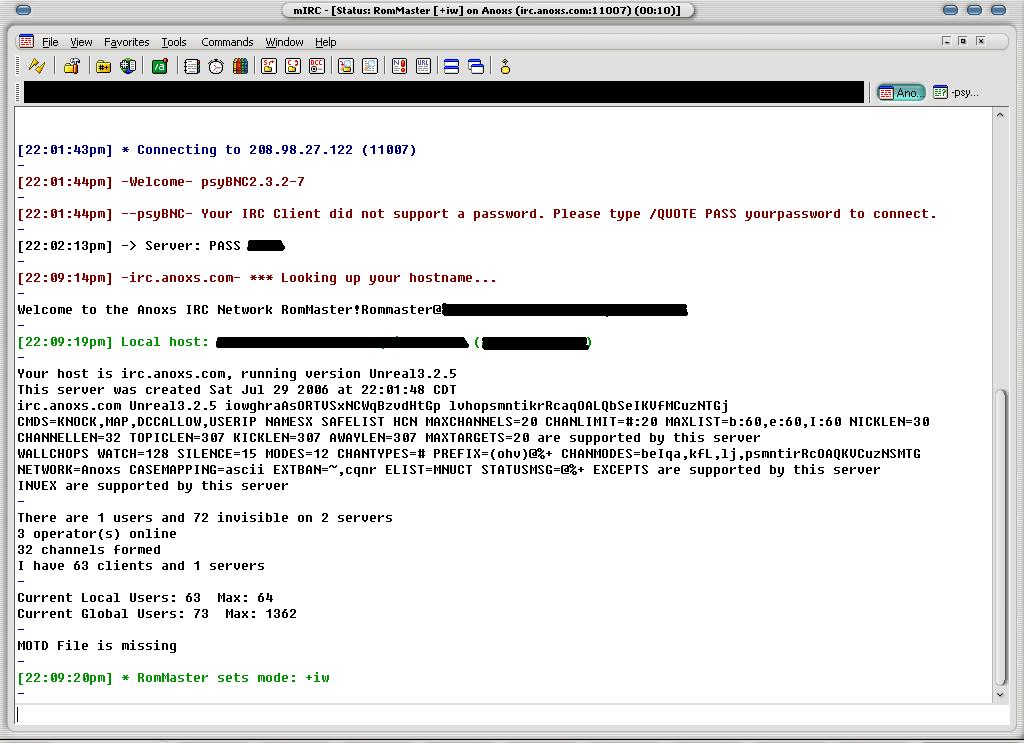Click the vertical scrollbar thumb

[1000, 537]
